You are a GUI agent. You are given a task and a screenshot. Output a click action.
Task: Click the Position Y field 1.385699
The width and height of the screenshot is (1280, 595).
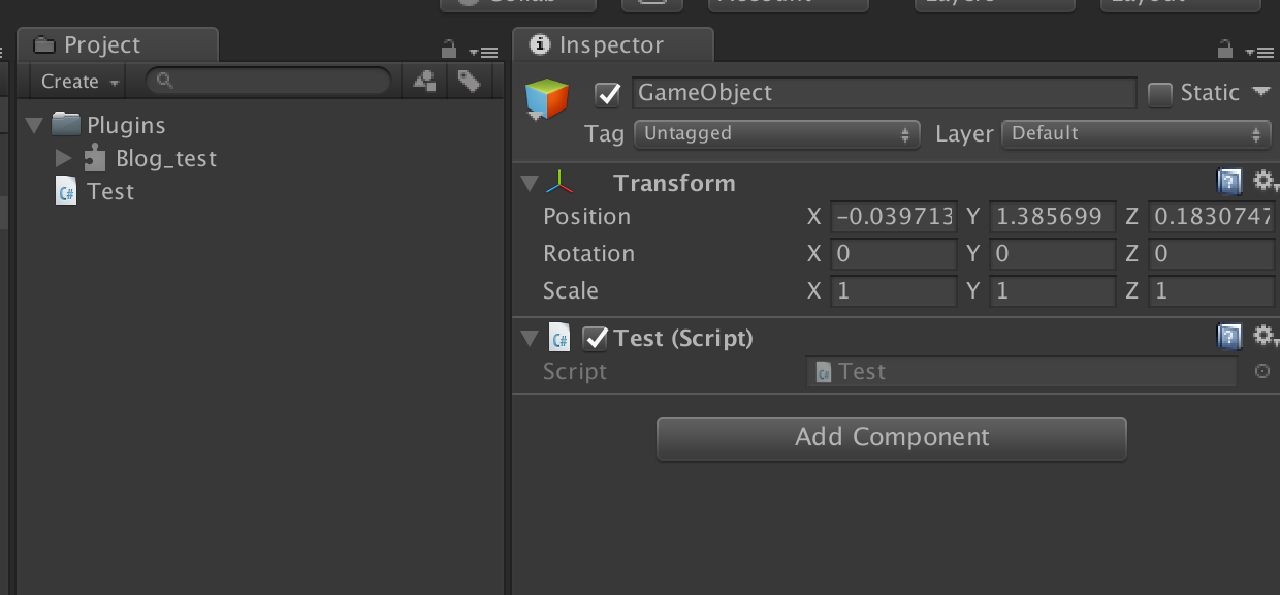click(x=1053, y=217)
